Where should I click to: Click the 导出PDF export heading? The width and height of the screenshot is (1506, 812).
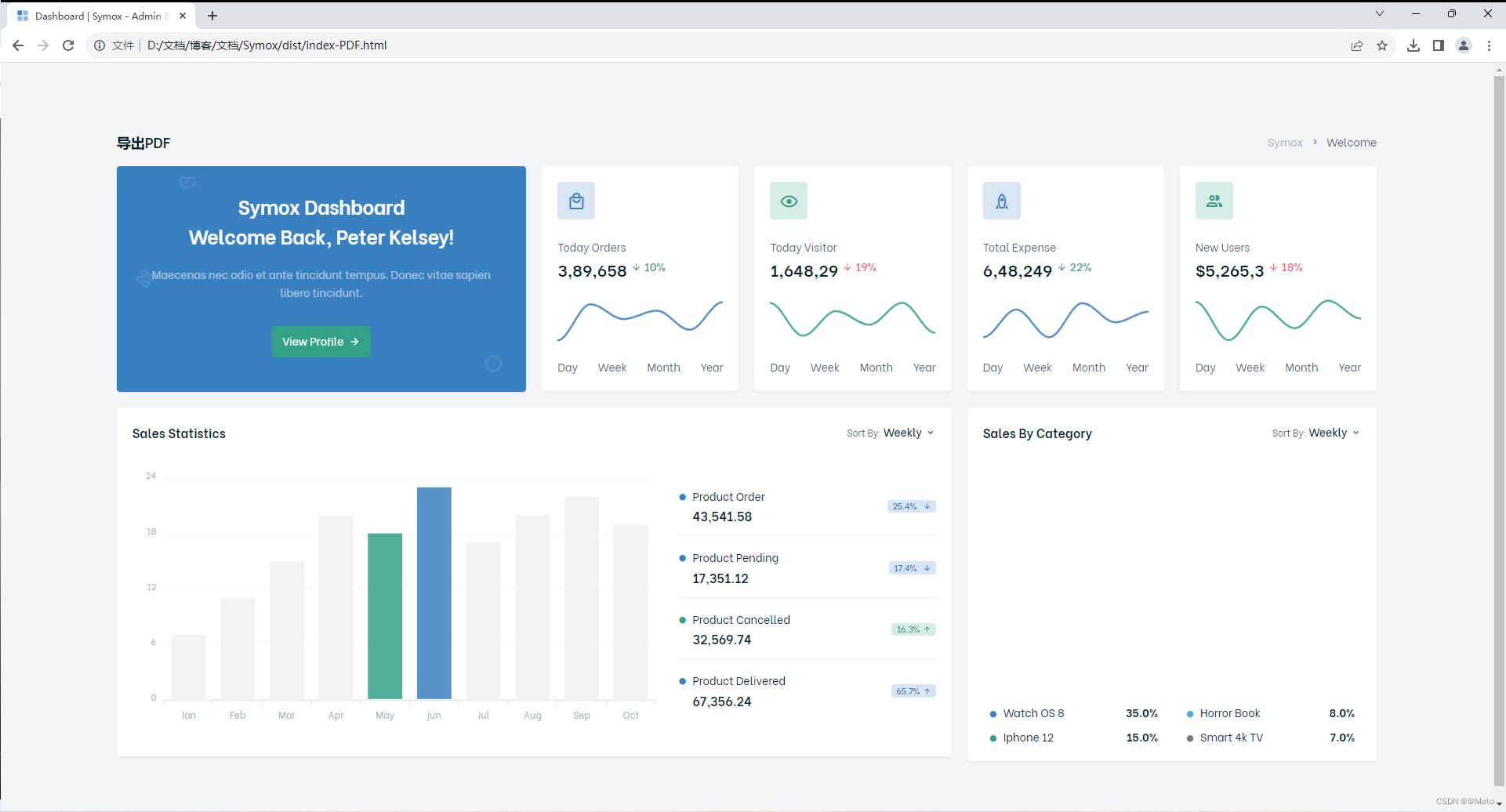[143, 143]
